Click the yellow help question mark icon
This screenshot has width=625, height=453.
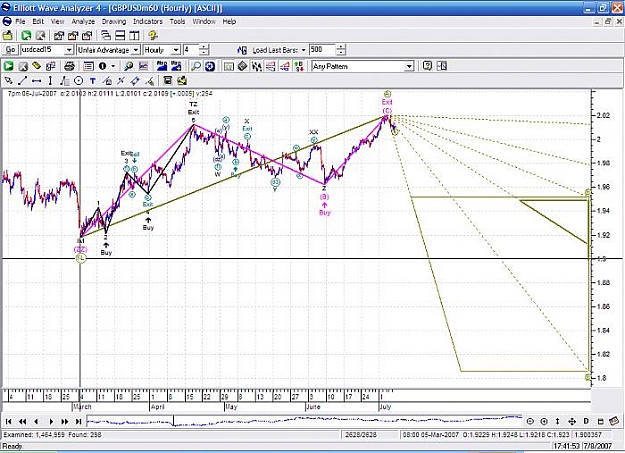(153, 35)
